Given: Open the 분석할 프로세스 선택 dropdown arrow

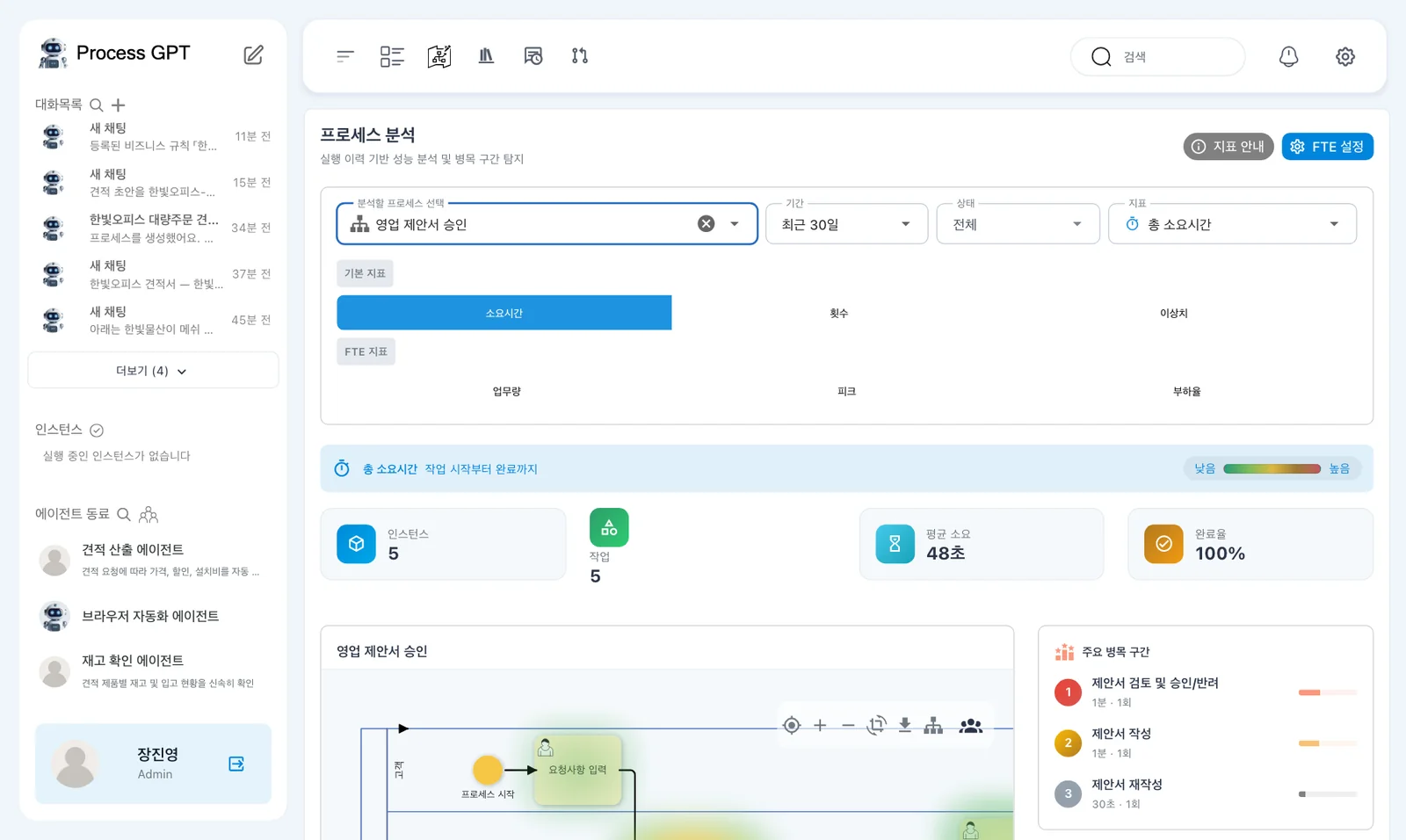Looking at the screenshot, I should click(735, 224).
